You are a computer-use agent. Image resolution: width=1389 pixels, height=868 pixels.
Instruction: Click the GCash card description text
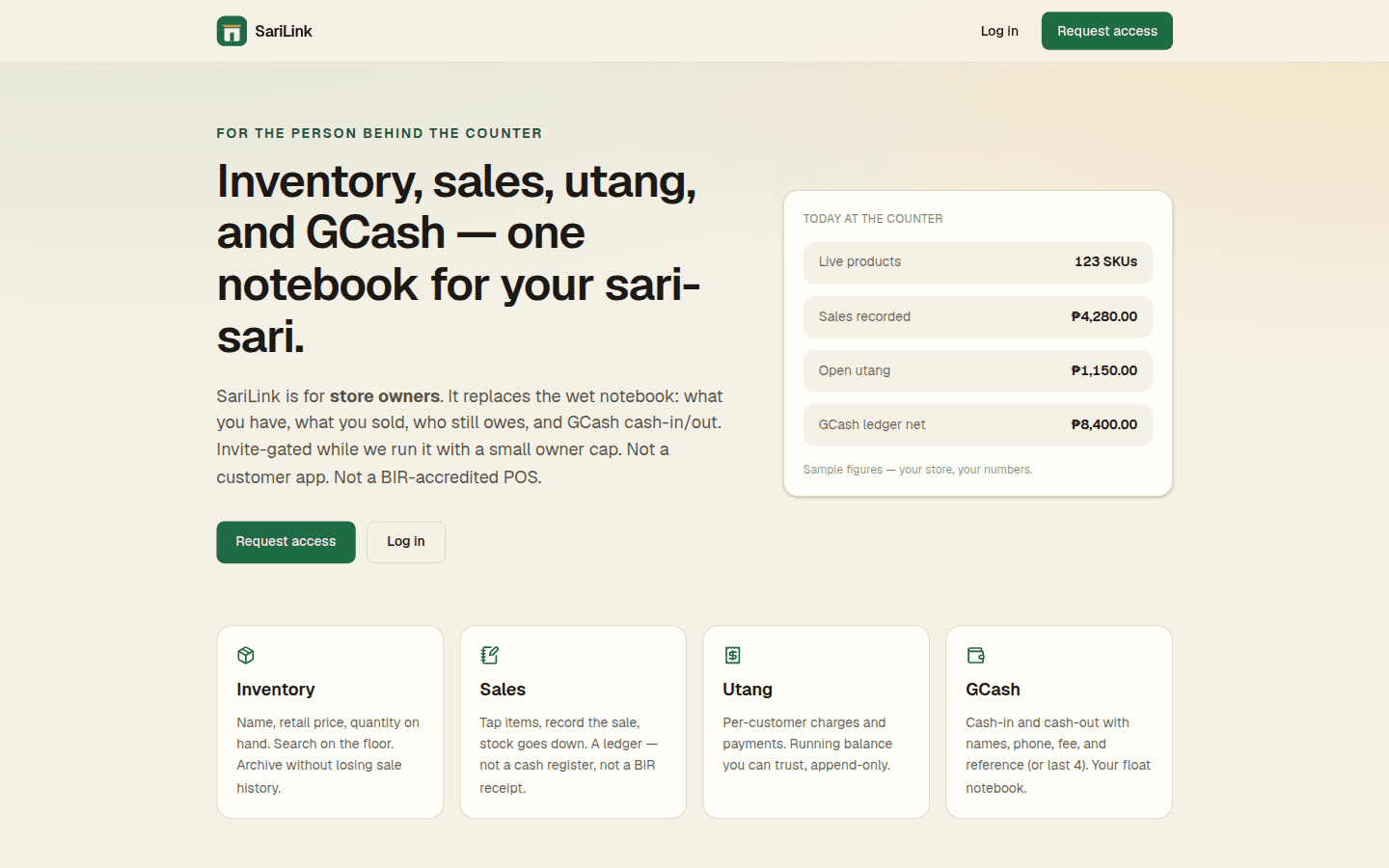pos(1058,755)
